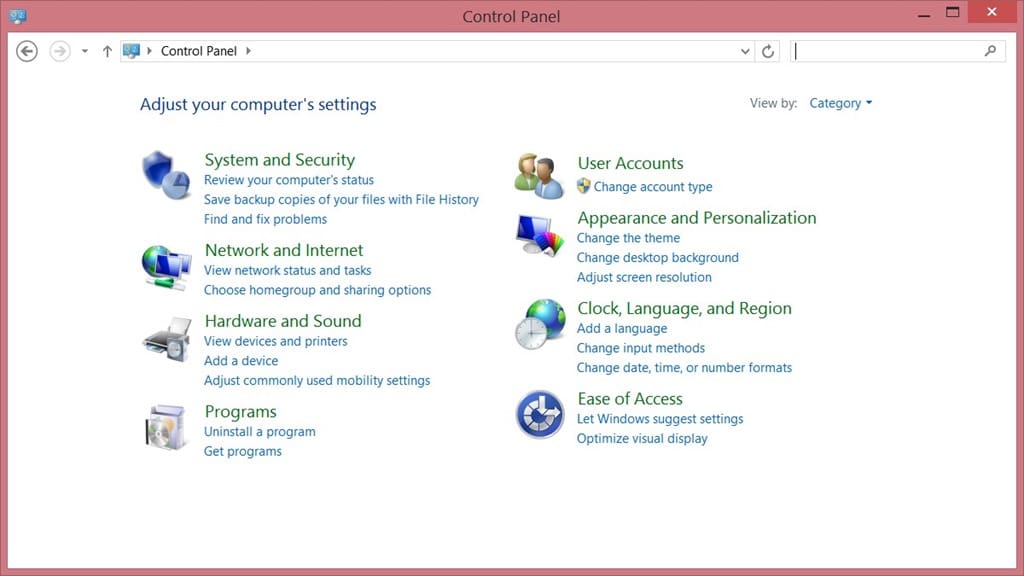Expand the arrow after Control Panel breadcrumb
1024x576 pixels.
248,51
